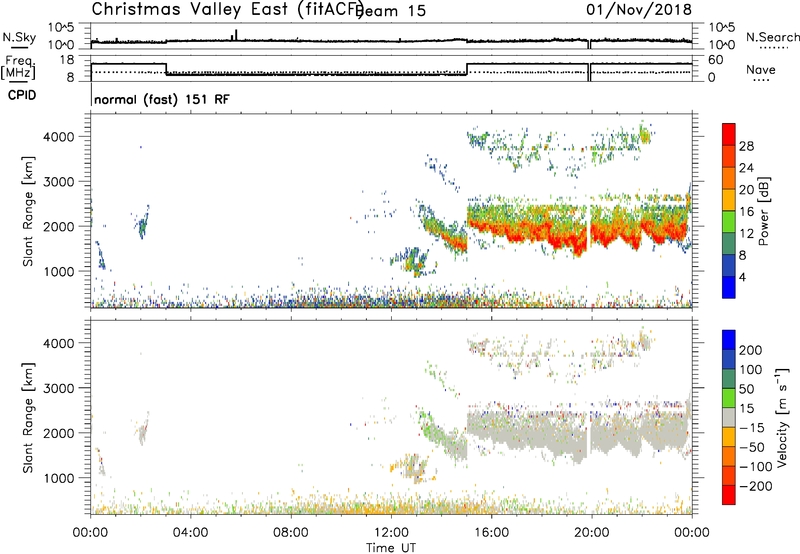The height and width of the screenshot is (554, 800).
Task: Click the '08:00' time axis label
Action: 291,533
